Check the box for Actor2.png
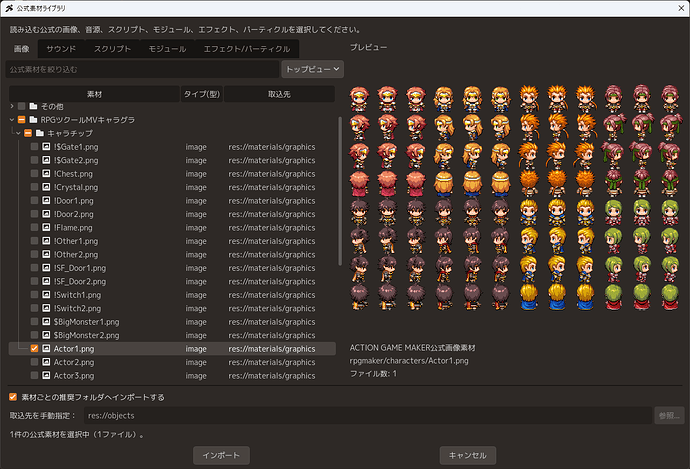This screenshot has height=469, width=690. tap(34, 362)
